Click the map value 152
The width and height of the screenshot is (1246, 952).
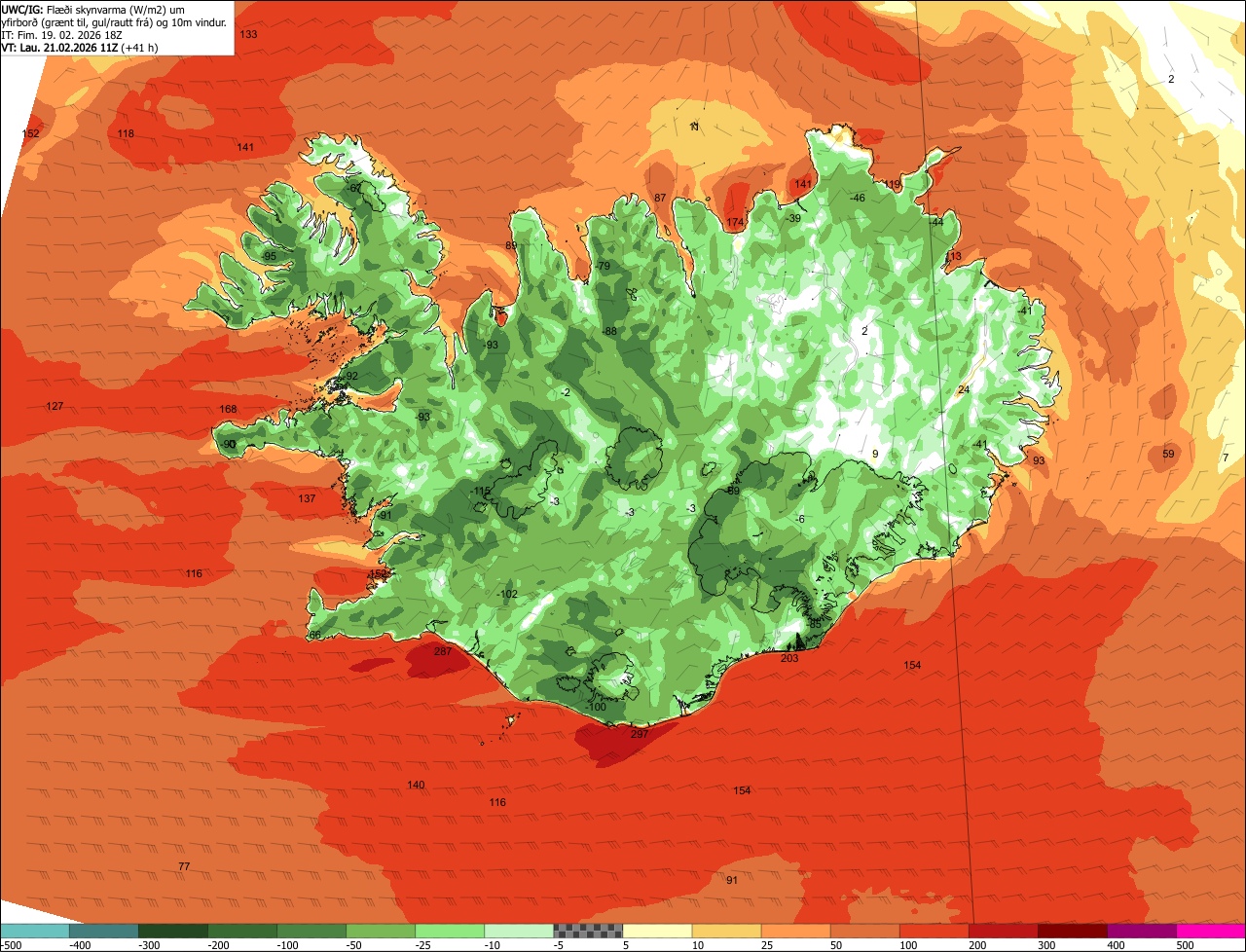31,133
